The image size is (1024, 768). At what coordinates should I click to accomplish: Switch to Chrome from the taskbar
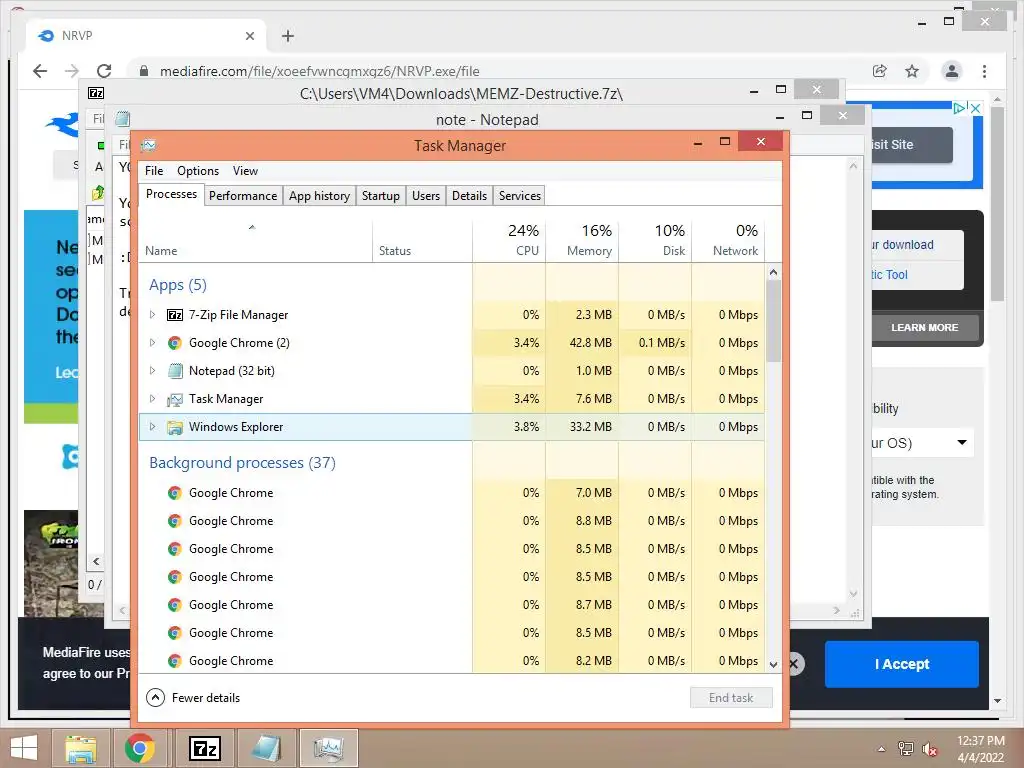[139, 748]
